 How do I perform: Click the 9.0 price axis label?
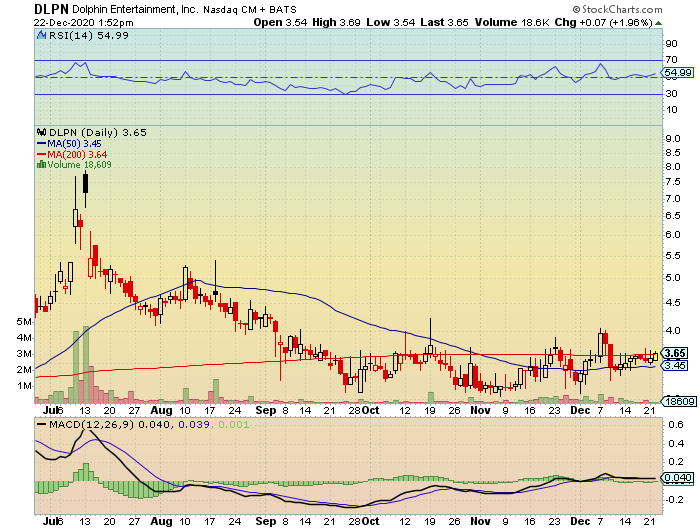[673, 139]
